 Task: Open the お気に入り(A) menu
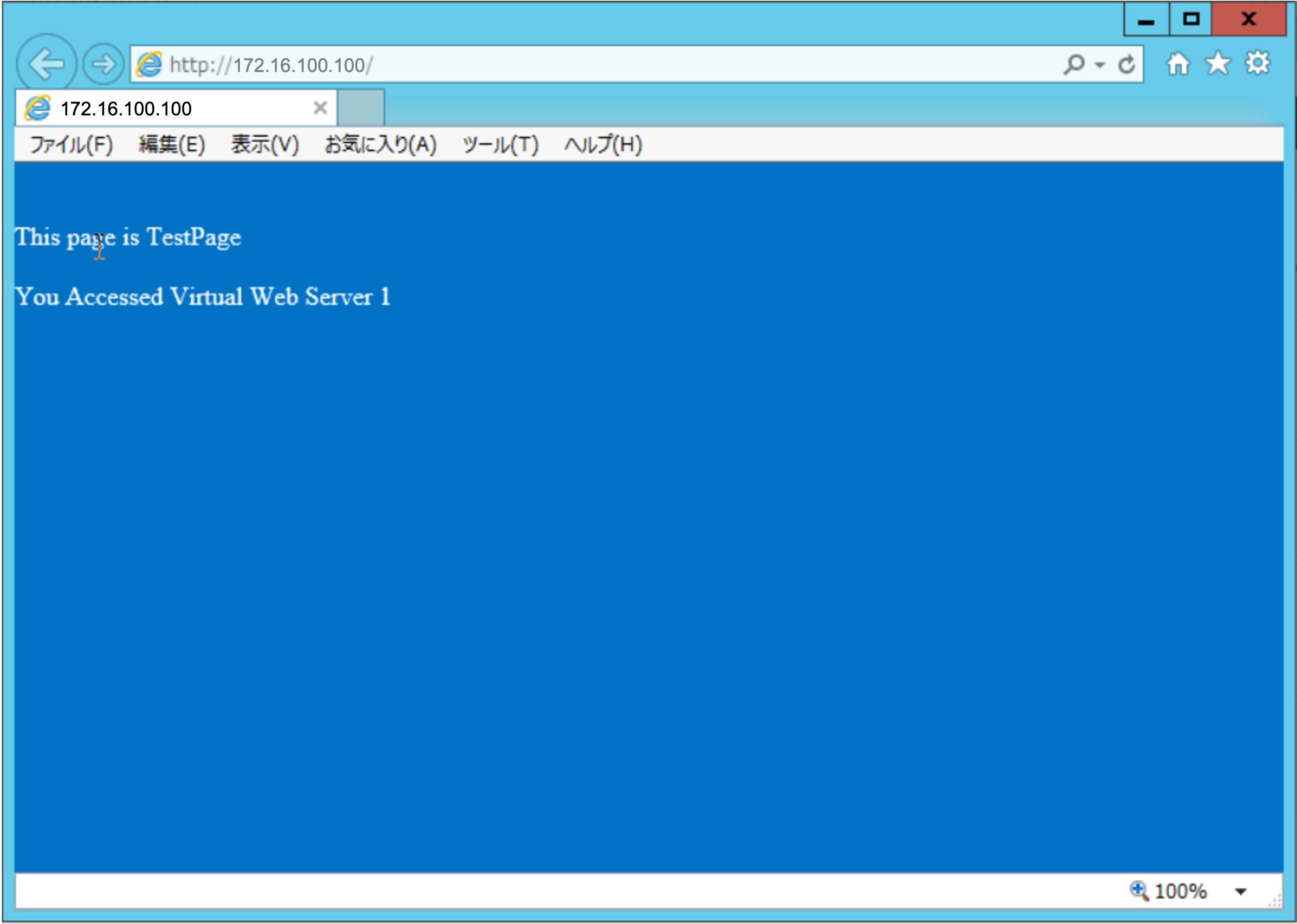381,144
